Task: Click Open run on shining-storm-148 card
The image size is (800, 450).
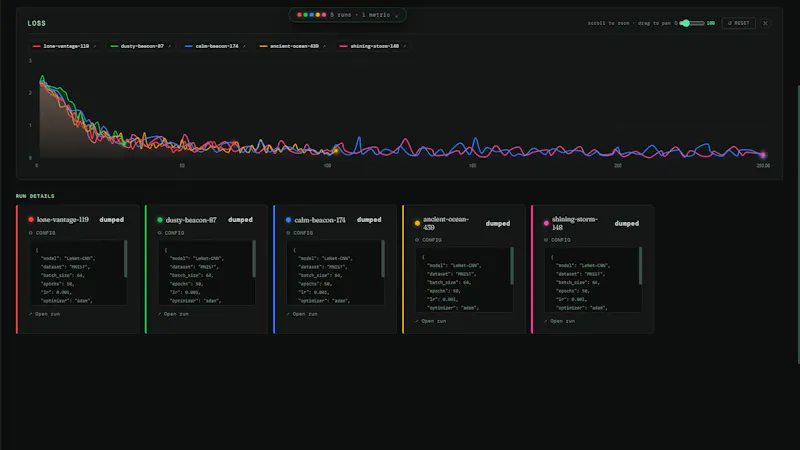Action: coord(560,321)
